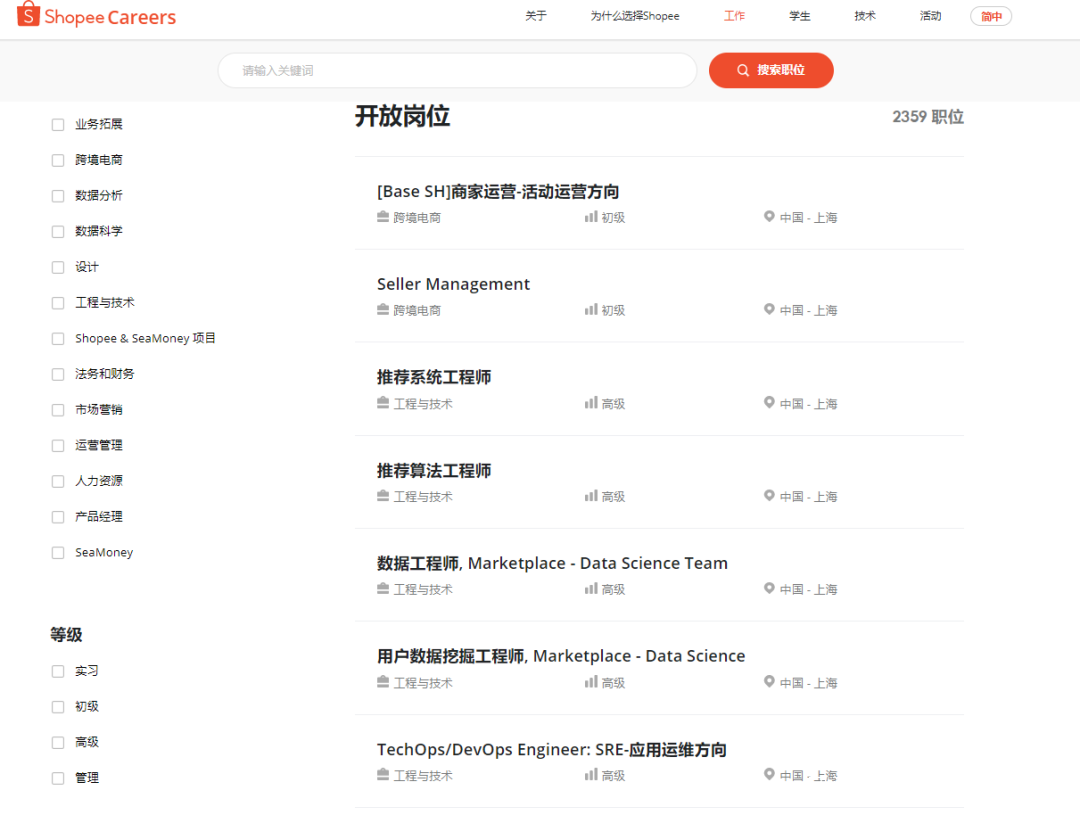The width and height of the screenshot is (1080, 815).
Task: Click the 搜索职位 search button
Action: click(x=771, y=70)
